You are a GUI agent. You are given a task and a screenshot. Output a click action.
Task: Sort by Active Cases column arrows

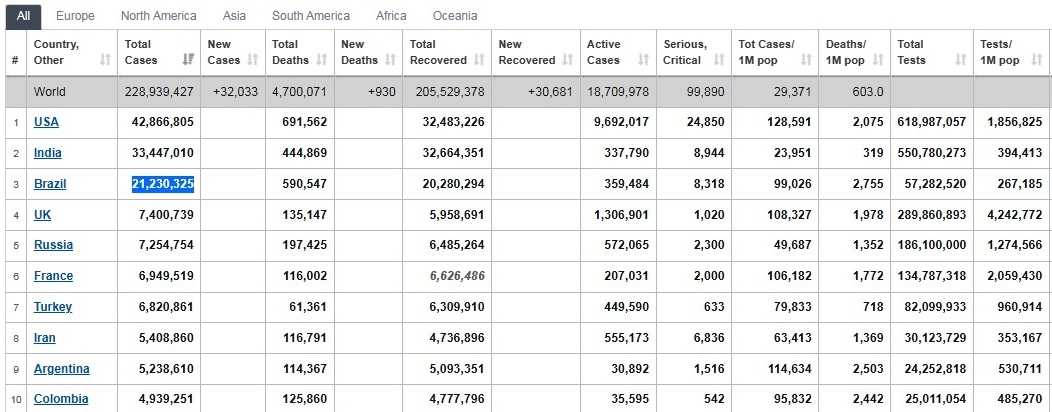644,60
